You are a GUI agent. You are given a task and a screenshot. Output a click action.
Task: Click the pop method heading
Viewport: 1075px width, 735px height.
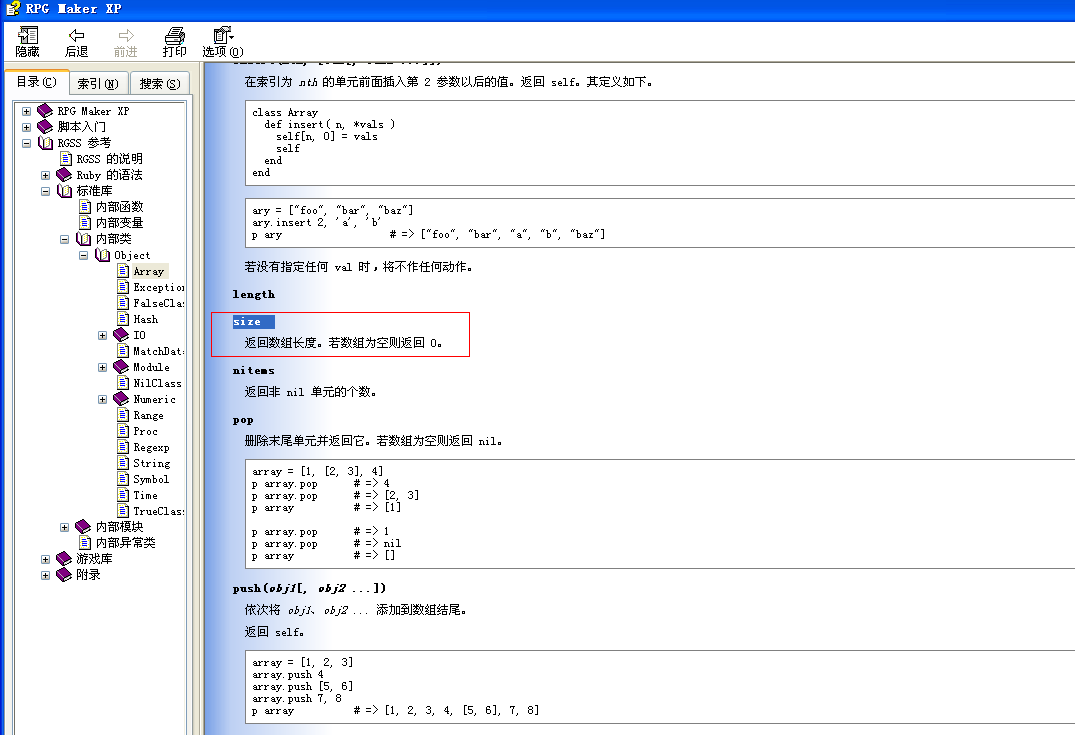click(x=243, y=420)
